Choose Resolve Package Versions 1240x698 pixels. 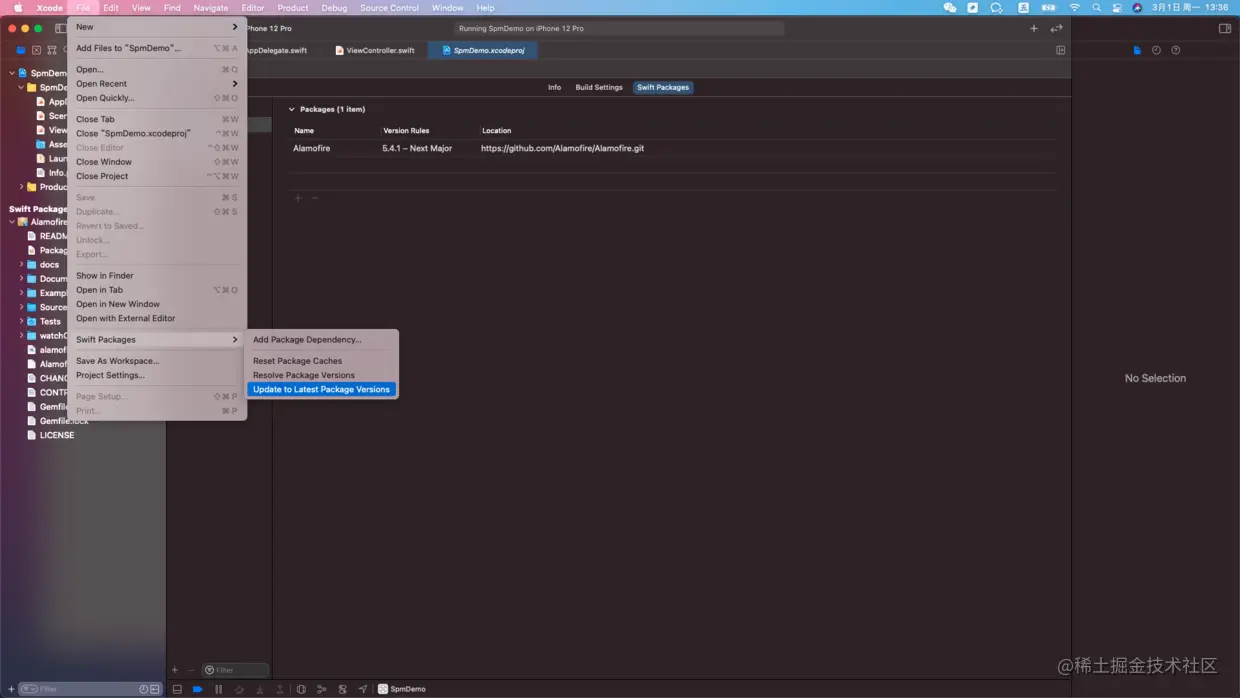[322, 375]
